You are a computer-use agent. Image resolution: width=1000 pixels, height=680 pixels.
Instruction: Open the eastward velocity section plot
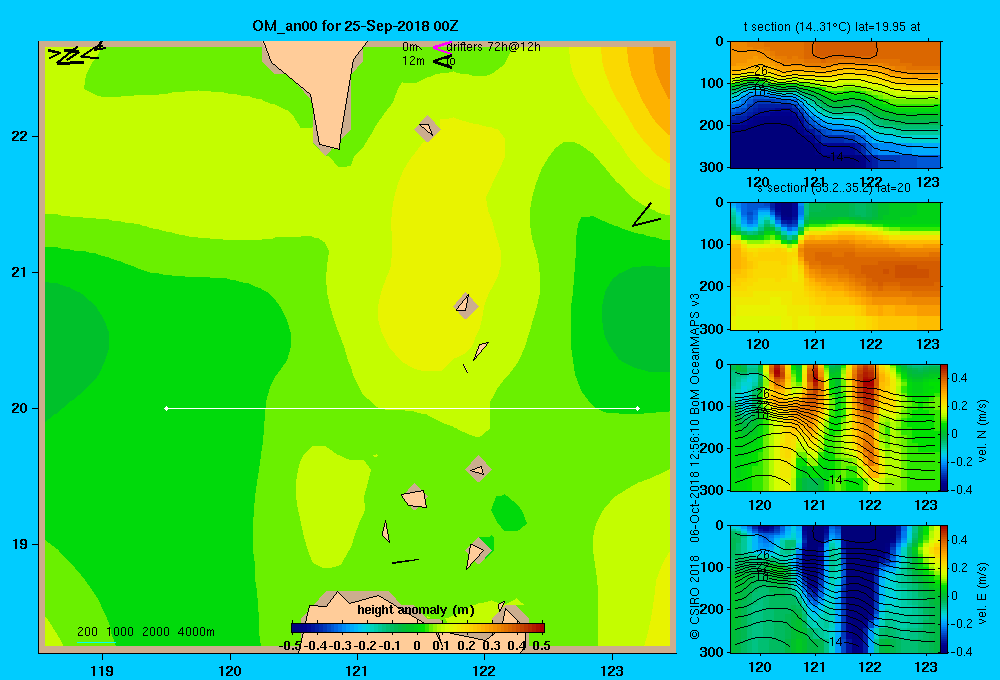(835, 589)
